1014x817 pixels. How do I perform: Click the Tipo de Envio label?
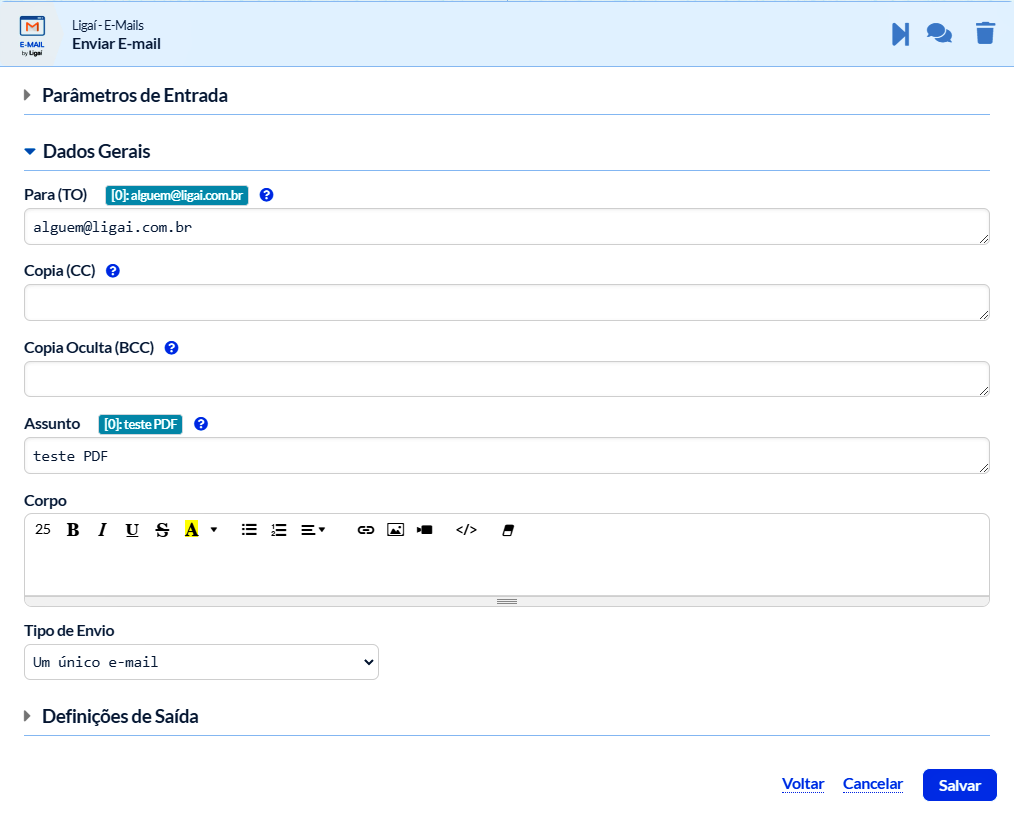69,631
